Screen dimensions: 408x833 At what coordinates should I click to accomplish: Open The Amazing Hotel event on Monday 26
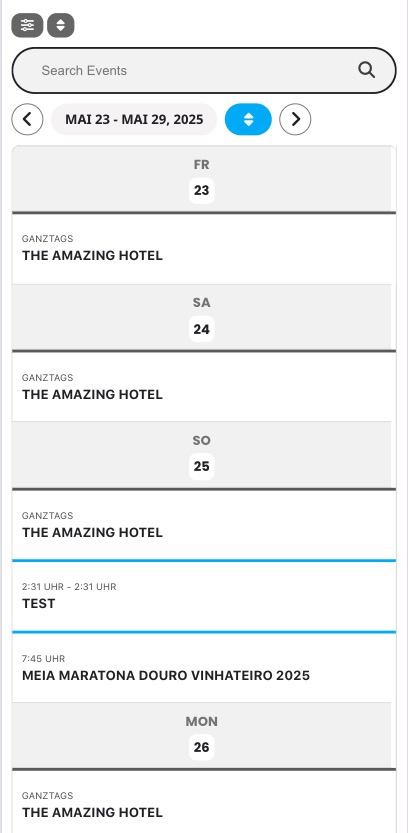pos(204,802)
